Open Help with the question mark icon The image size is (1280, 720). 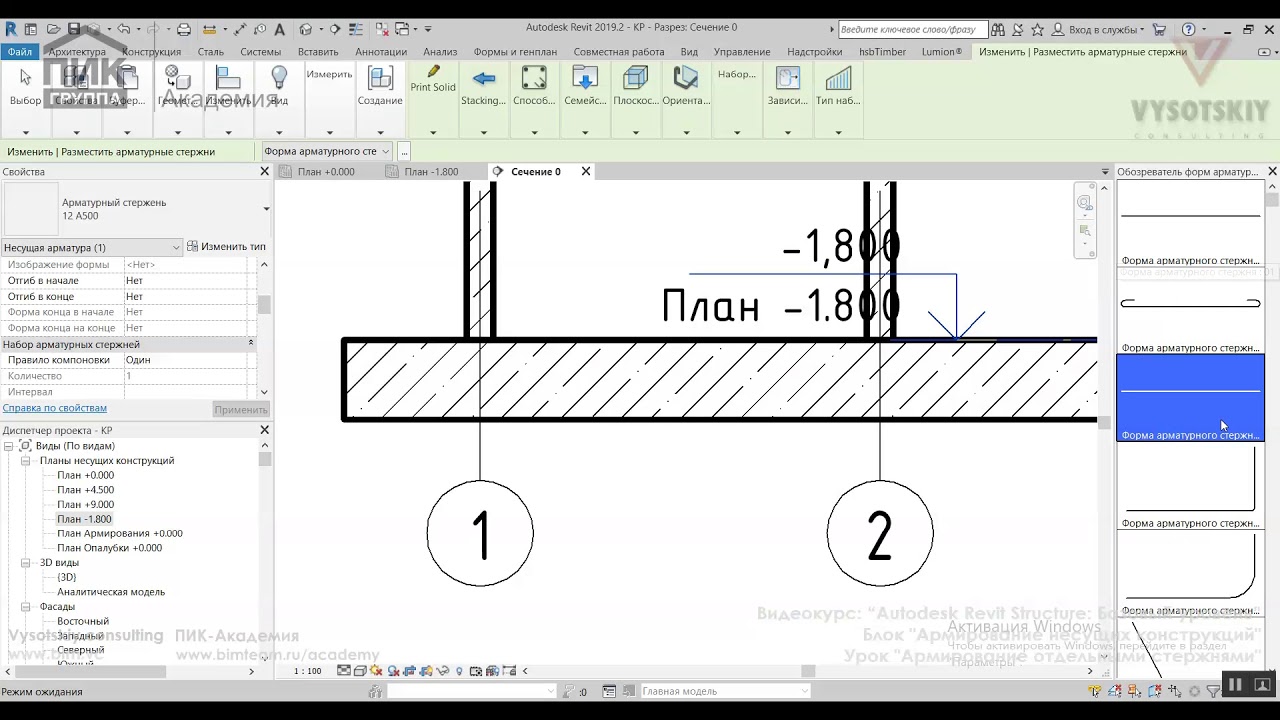pyautogui.click(x=1188, y=30)
